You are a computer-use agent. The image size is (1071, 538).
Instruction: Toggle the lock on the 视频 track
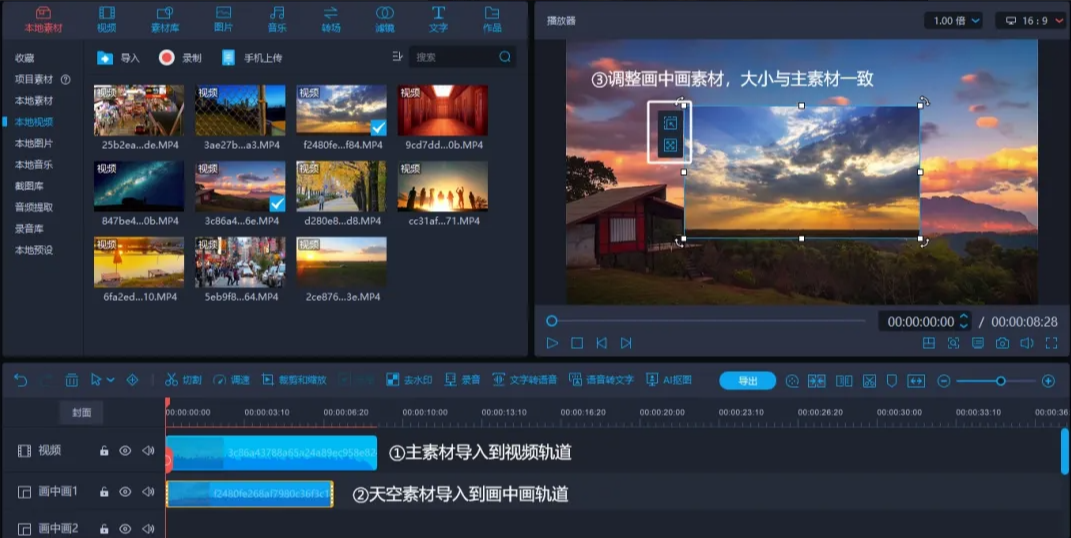click(x=104, y=451)
